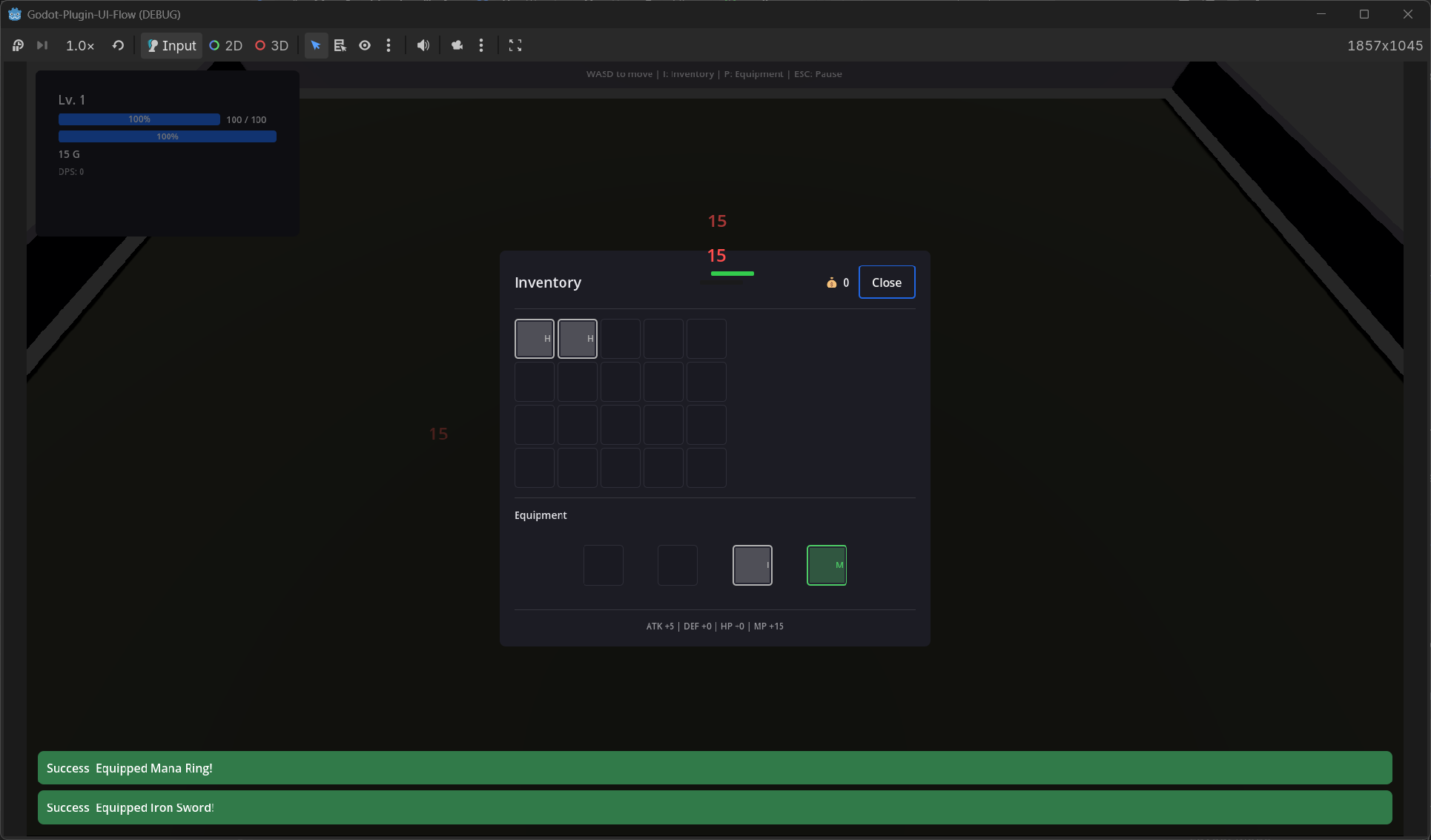This screenshot has width=1431, height=840.
Task: Activate the arrow Select tool
Action: [316, 45]
